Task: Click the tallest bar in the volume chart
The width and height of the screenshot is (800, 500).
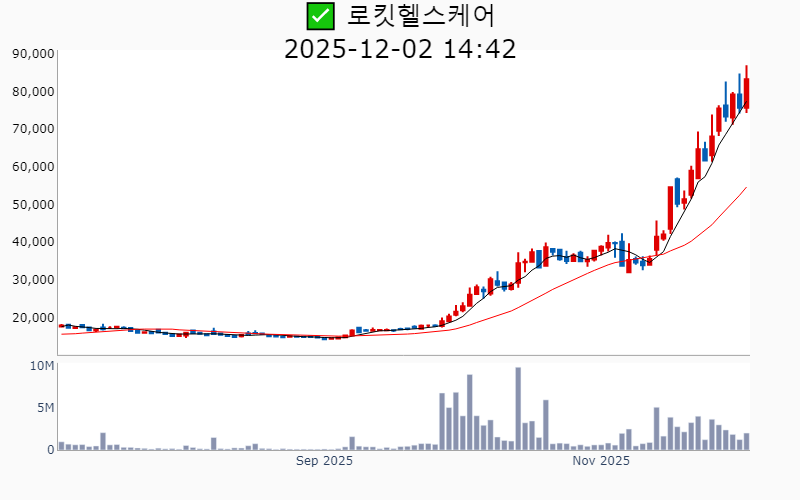Action: (x=518, y=409)
